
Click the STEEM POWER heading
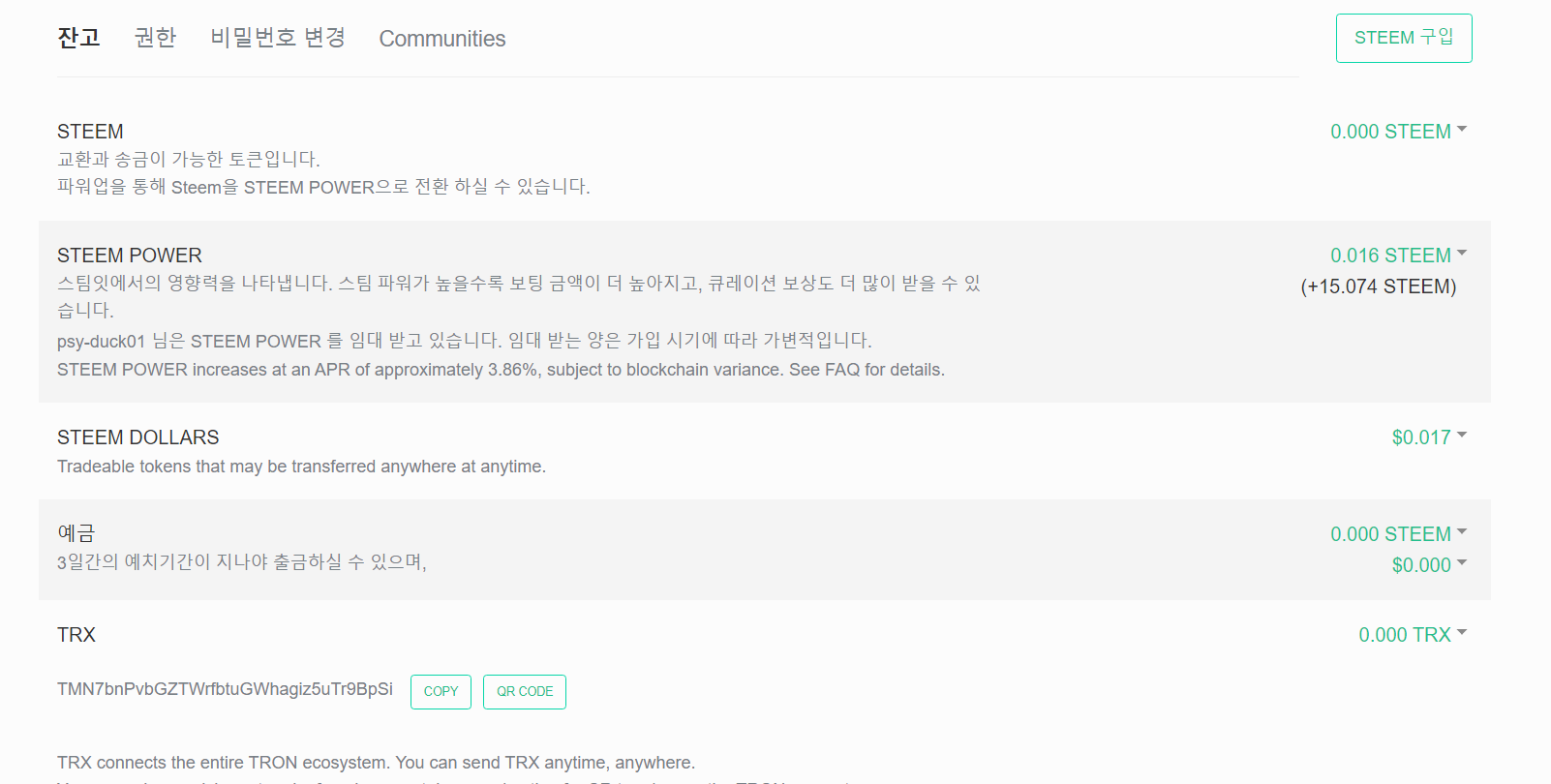pos(130,256)
